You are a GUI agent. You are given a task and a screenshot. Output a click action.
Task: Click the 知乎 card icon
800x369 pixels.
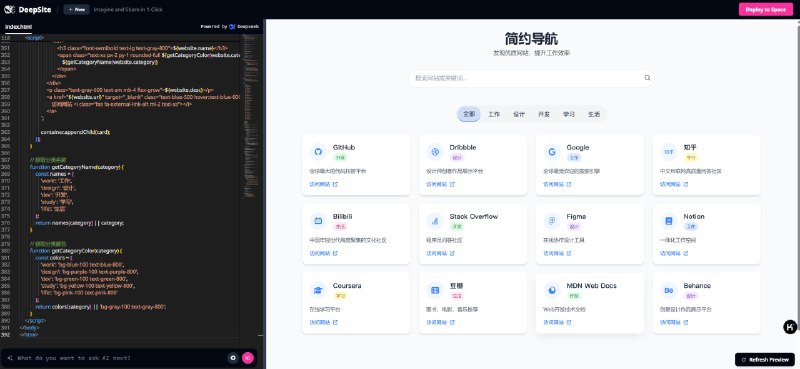(668, 152)
